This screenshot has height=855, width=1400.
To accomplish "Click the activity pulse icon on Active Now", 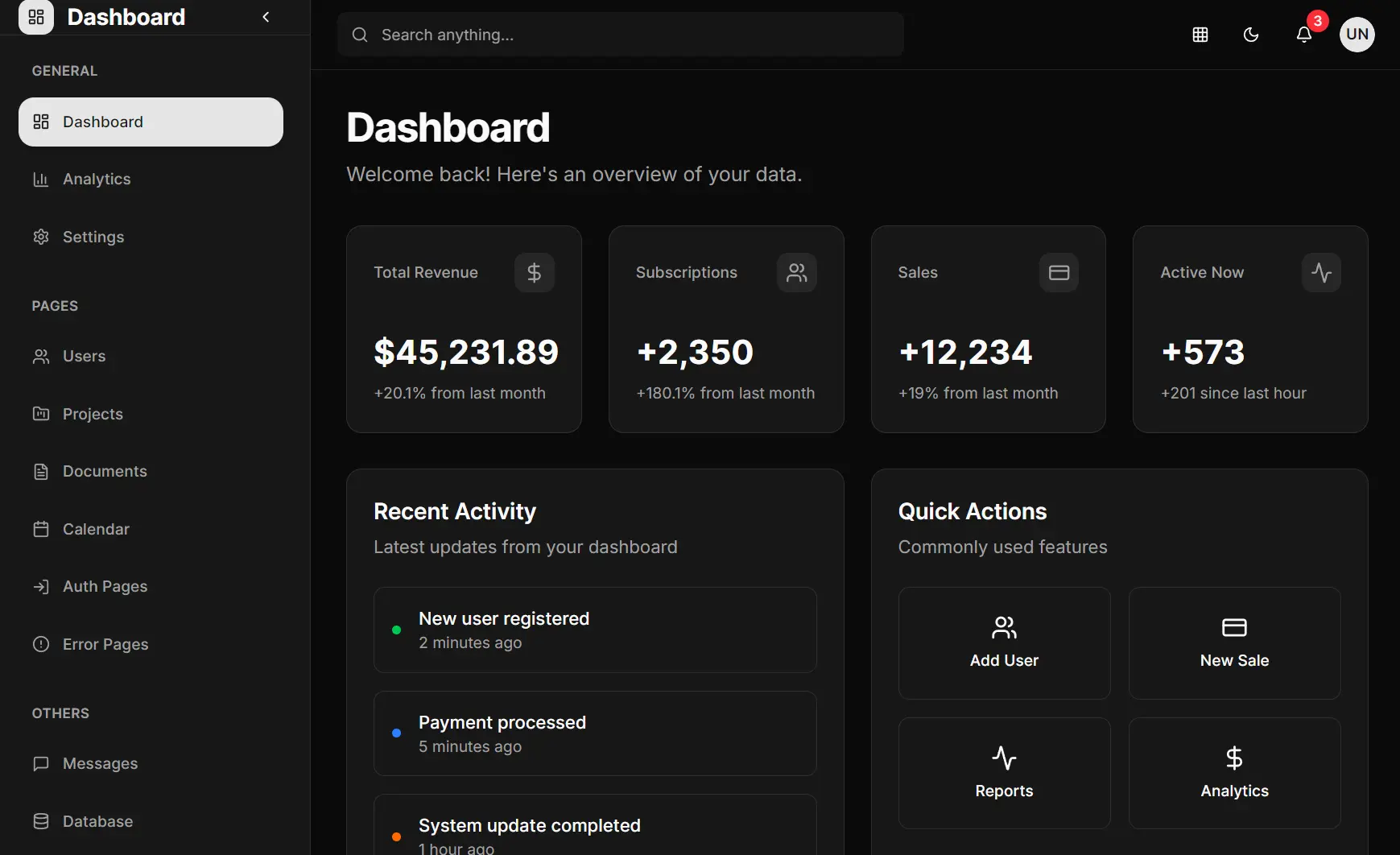I will point(1321,272).
